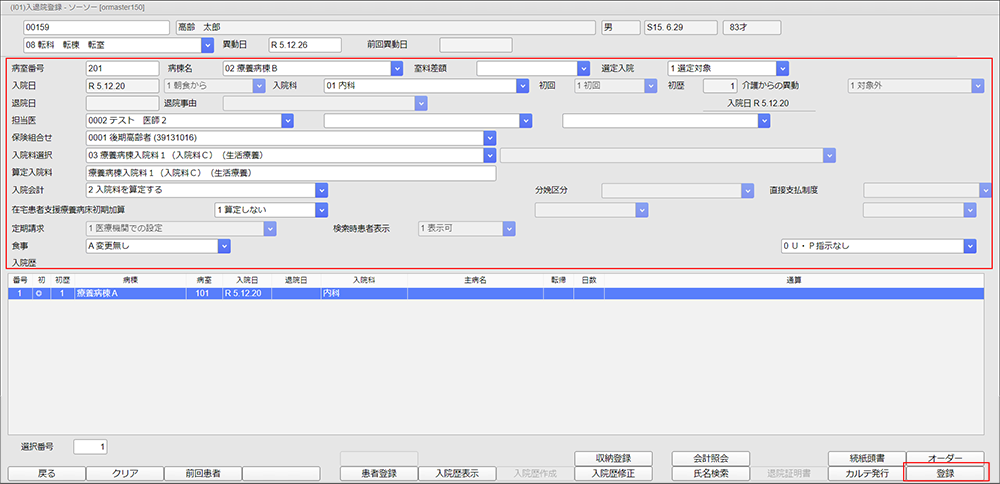Click the 入院歴修正 button
Image resolution: width=1000 pixels, height=484 pixels.
pos(614,473)
